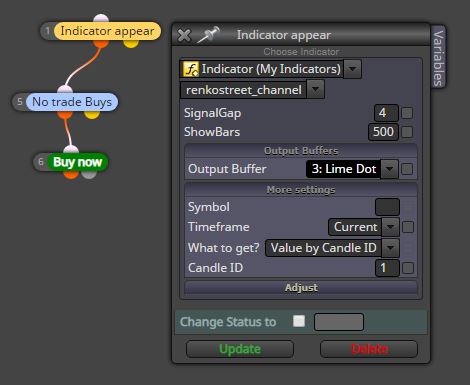The height and width of the screenshot is (385, 470).
Task: Edit the ShowBars value 500
Action: click(x=383, y=132)
